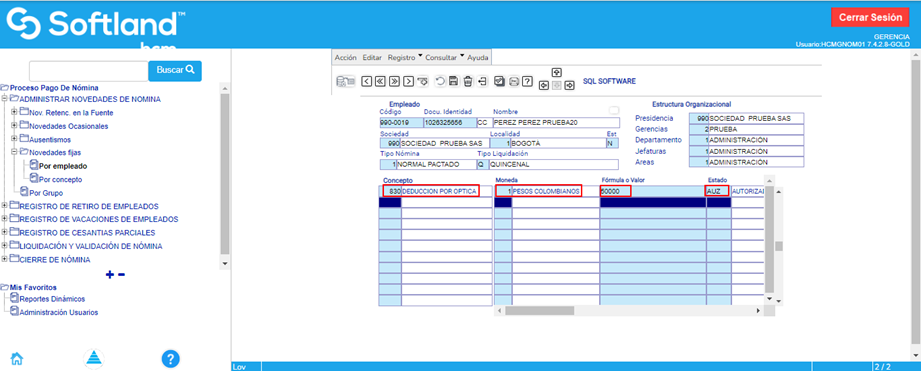Click the print icon in the toolbar
Screen dimensions: 921x371
513,81
